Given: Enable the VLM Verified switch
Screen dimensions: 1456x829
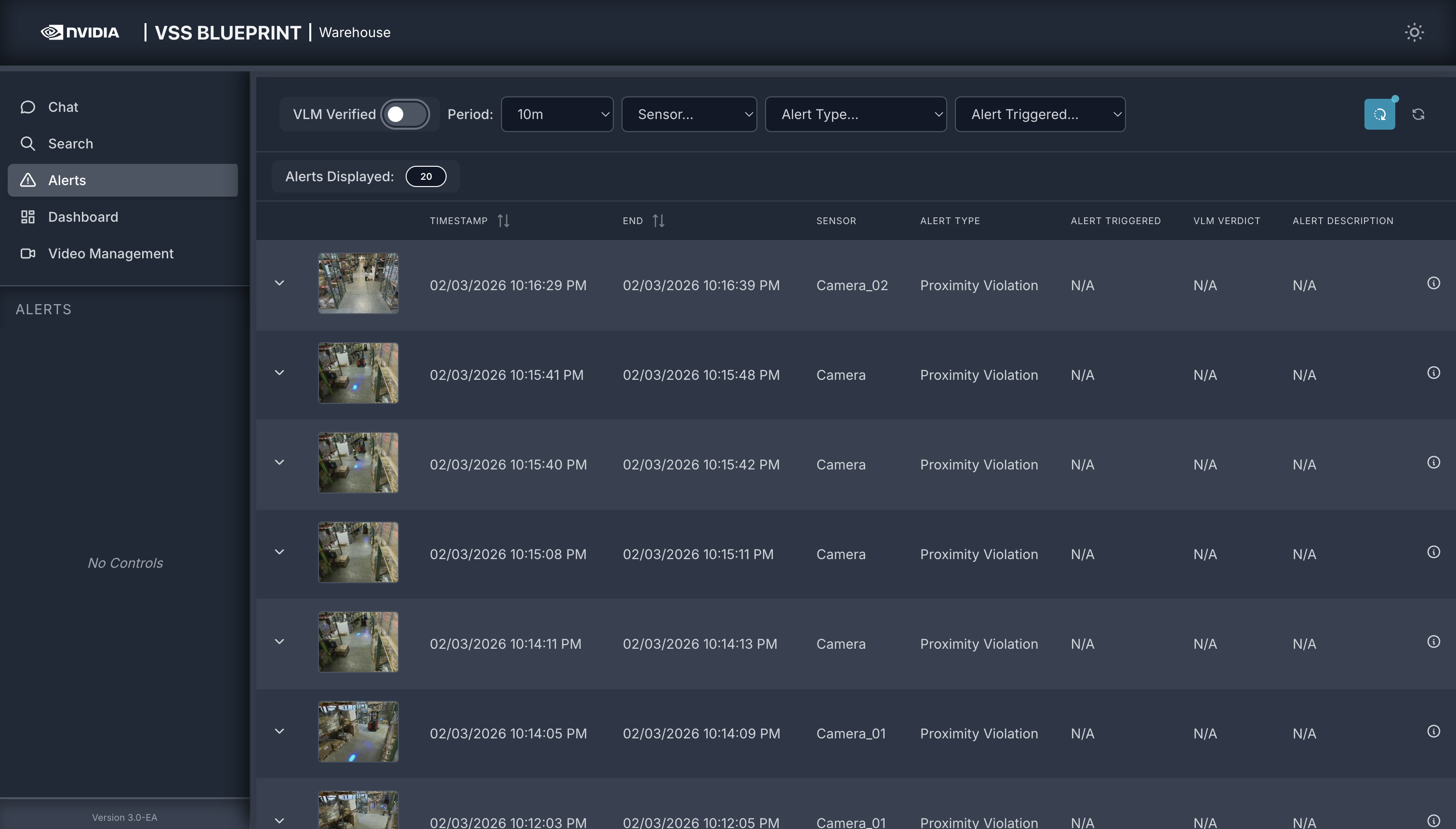Looking at the screenshot, I should click(406, 114).
